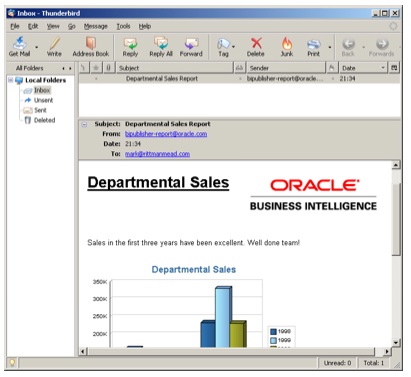The width and height of the screenshot is (411, 377).
Task: Toggle the thread column header button
Action: point(84,68)
